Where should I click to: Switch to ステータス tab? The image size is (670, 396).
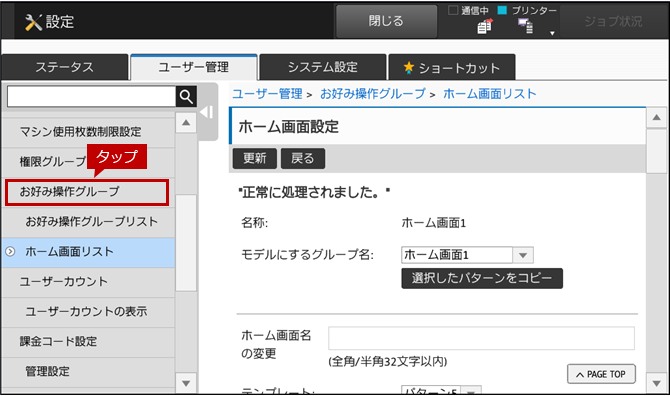pos(65,67)
